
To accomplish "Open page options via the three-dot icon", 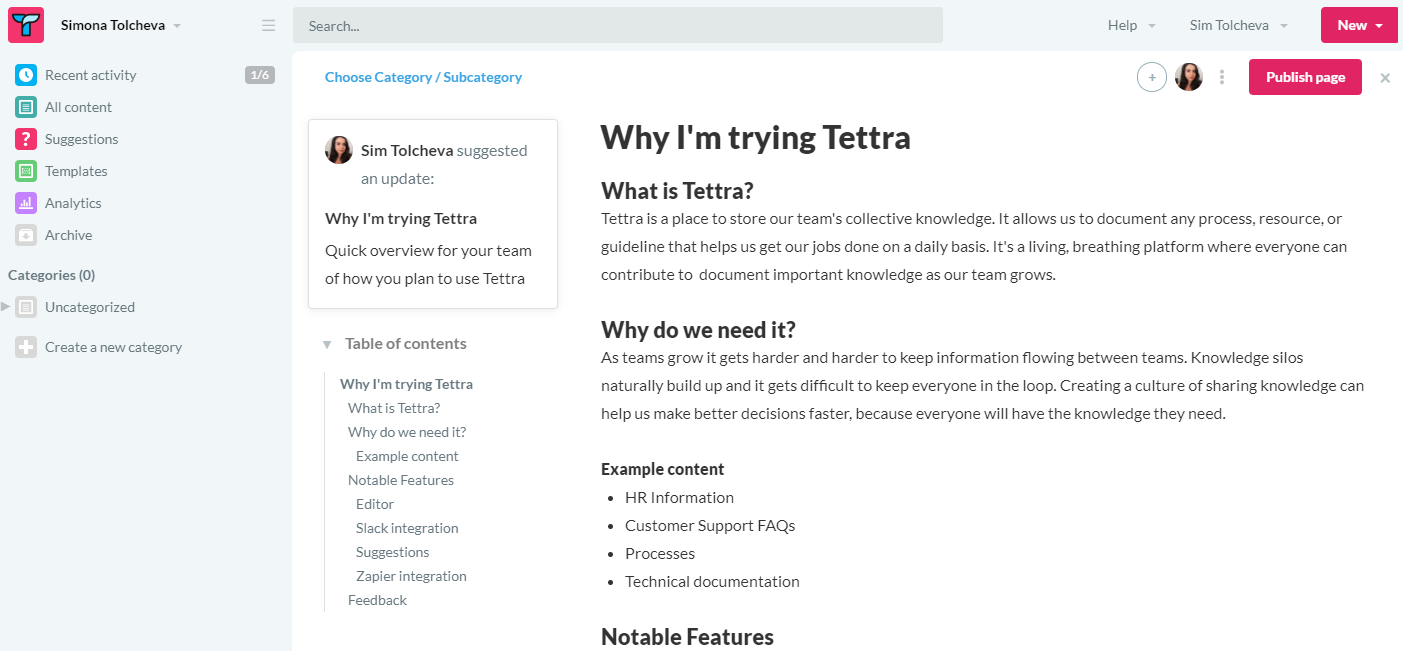I will coord(1222,77).
